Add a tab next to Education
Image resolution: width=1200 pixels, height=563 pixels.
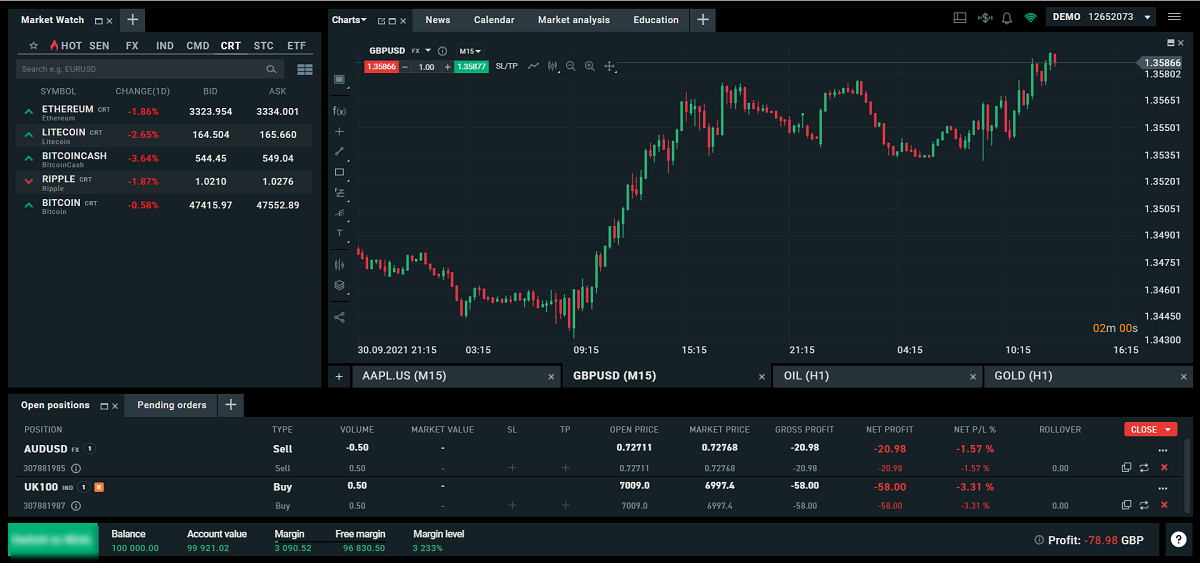[703, 20]
